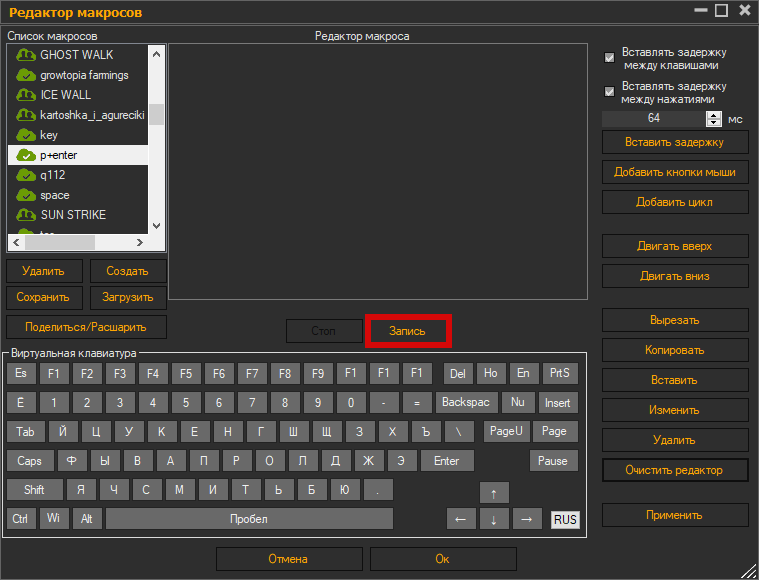Select the q112 macro name
This screenshot has height=580, width=759.
(x=53, y=175)
